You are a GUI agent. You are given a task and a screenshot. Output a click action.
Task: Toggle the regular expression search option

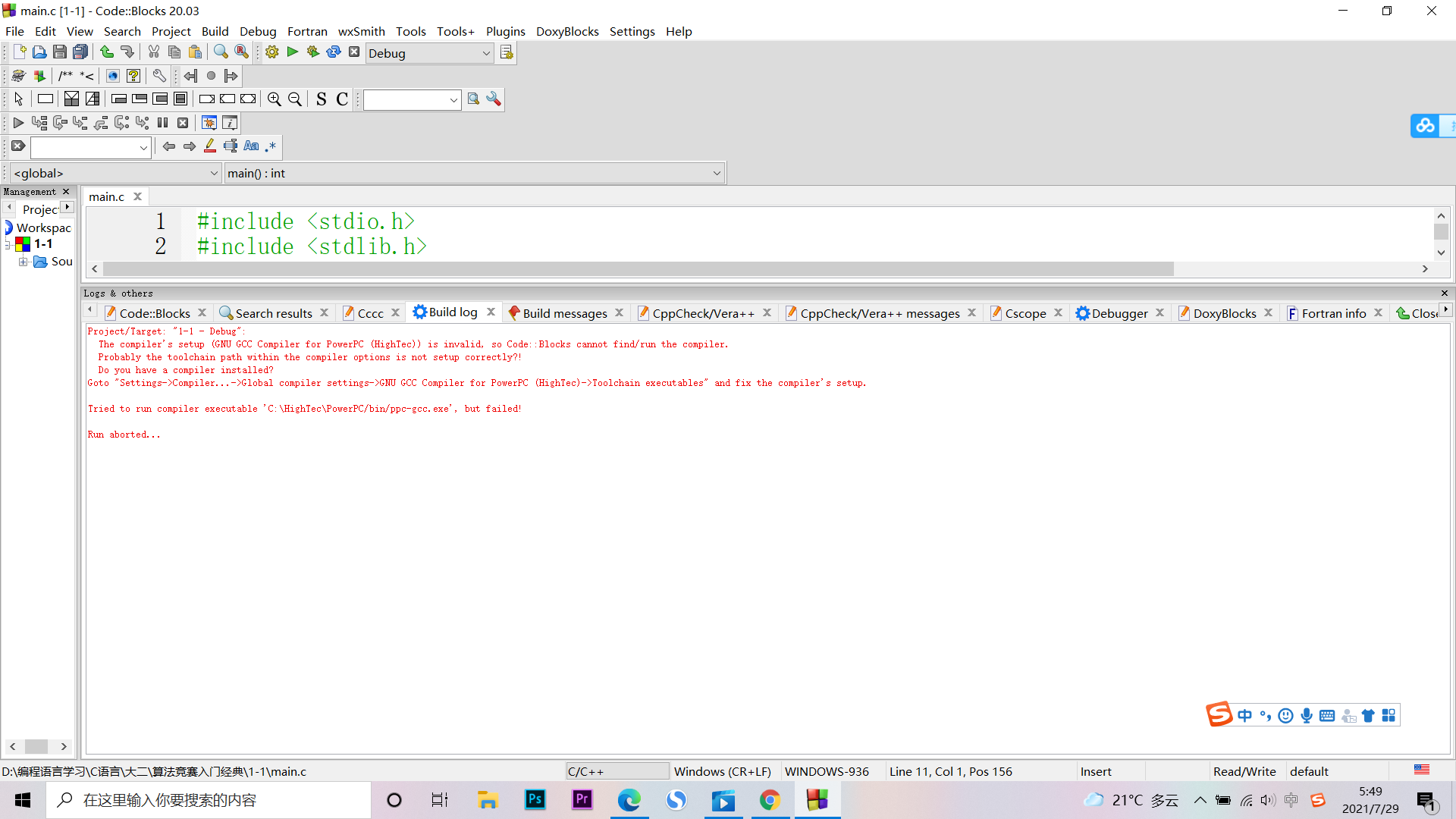[271, 146]
